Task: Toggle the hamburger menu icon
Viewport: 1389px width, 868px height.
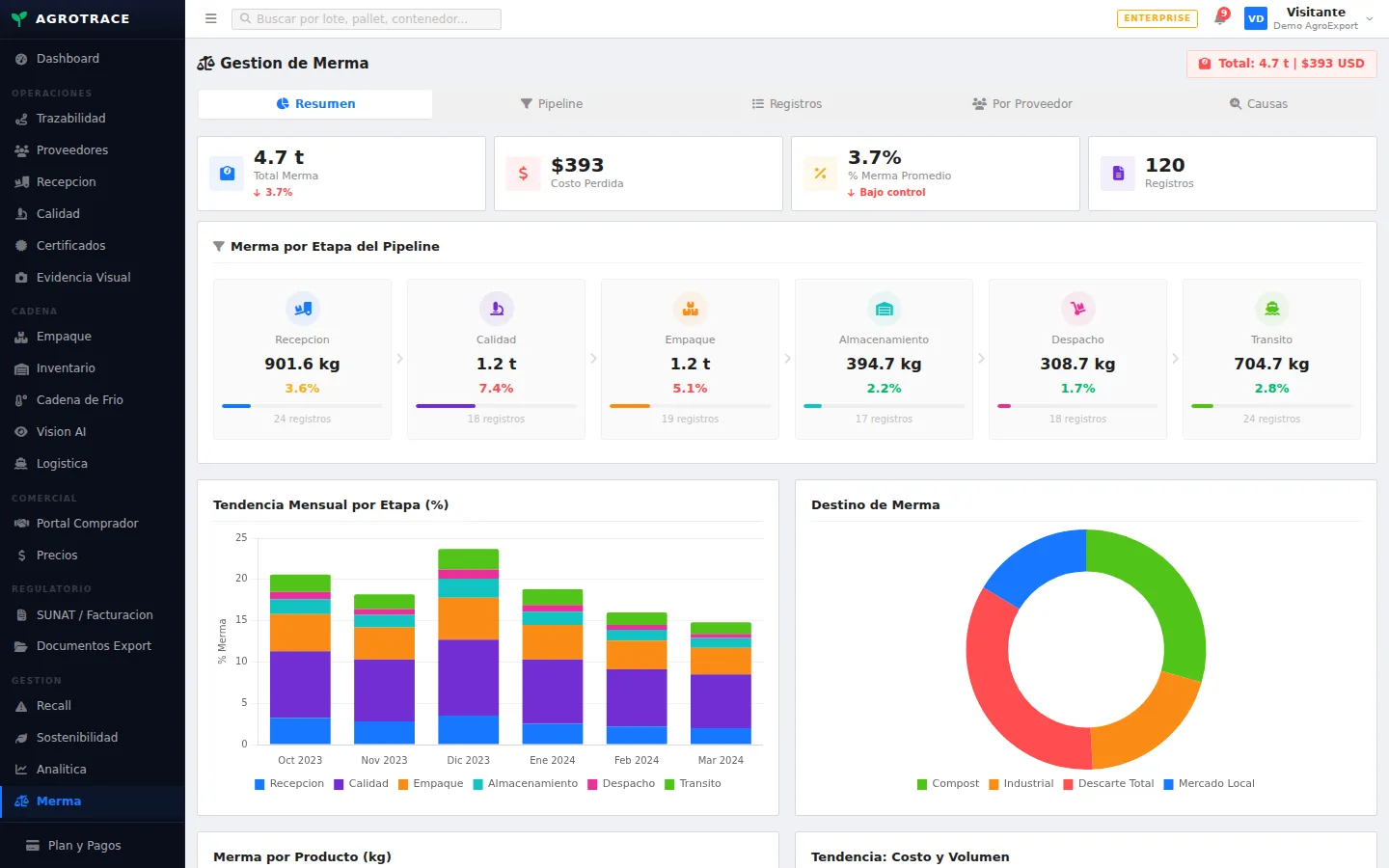Action: [x=211, y=18]
